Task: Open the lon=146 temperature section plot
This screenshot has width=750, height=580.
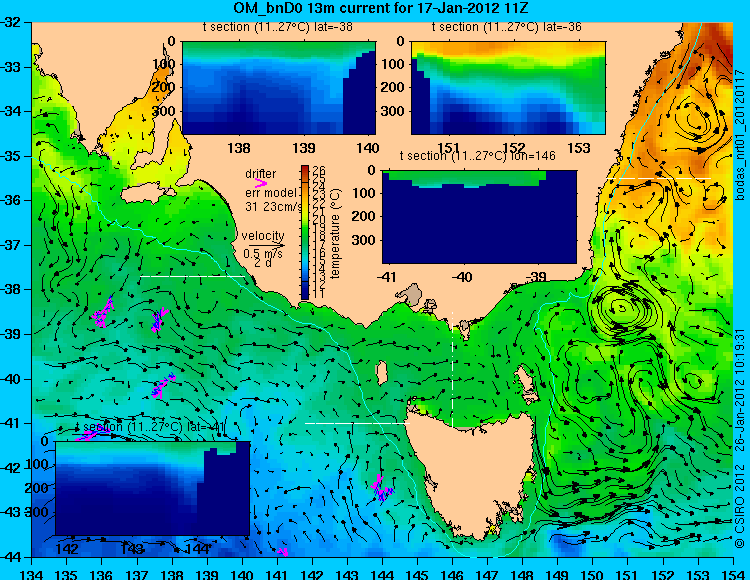Action: click(x=479, y=217)
